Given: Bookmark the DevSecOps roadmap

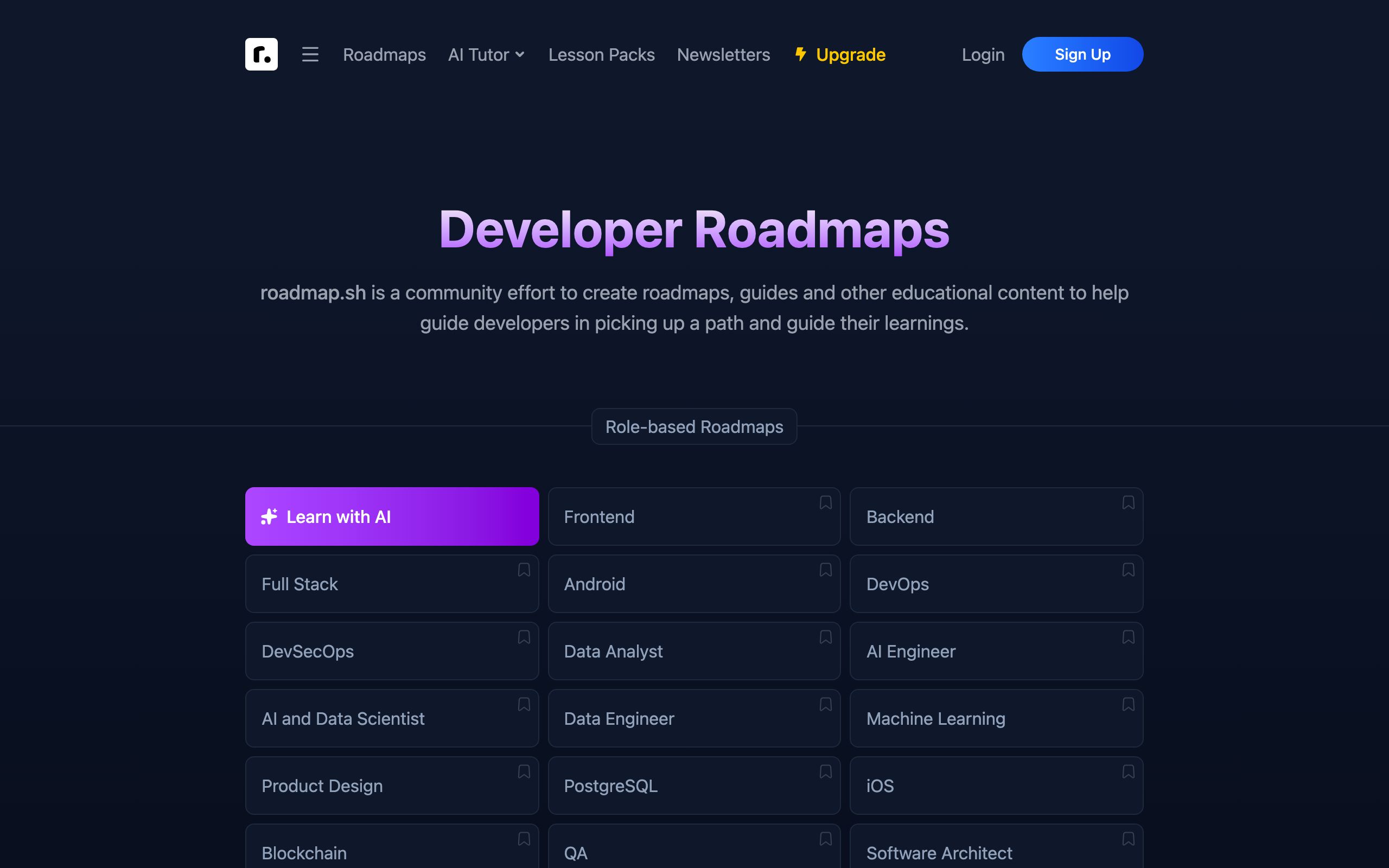Looking at the screenshot, I should point(524,637).
